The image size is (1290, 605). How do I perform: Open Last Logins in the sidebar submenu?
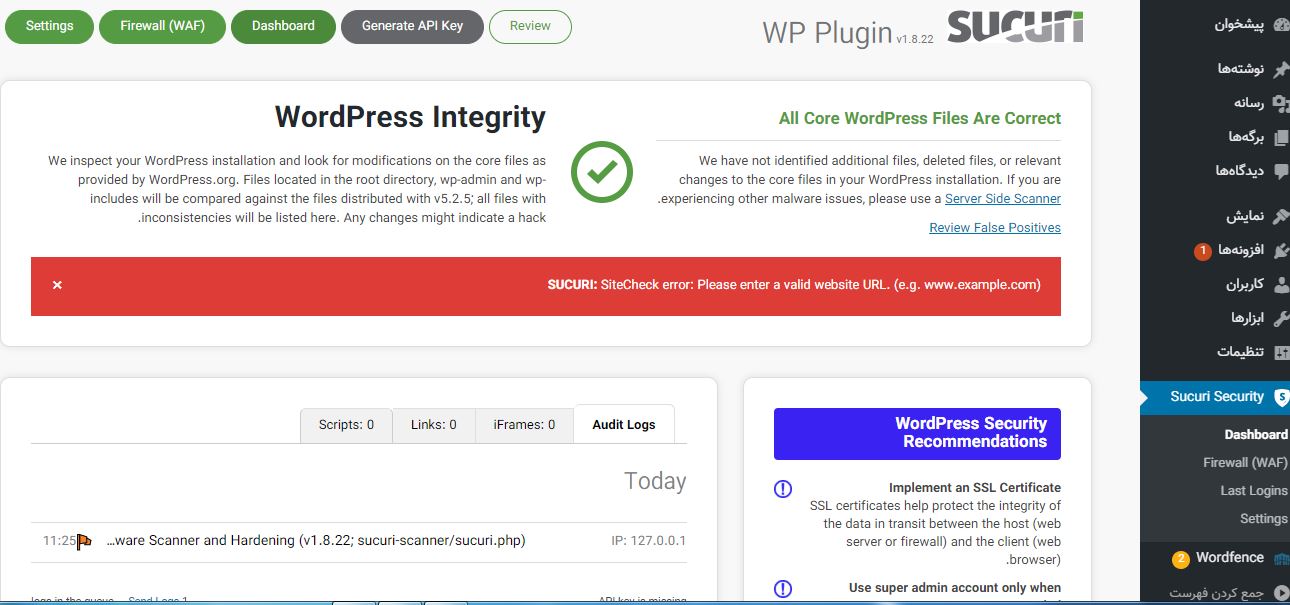pyautogui.click(x=1254, y=491)
